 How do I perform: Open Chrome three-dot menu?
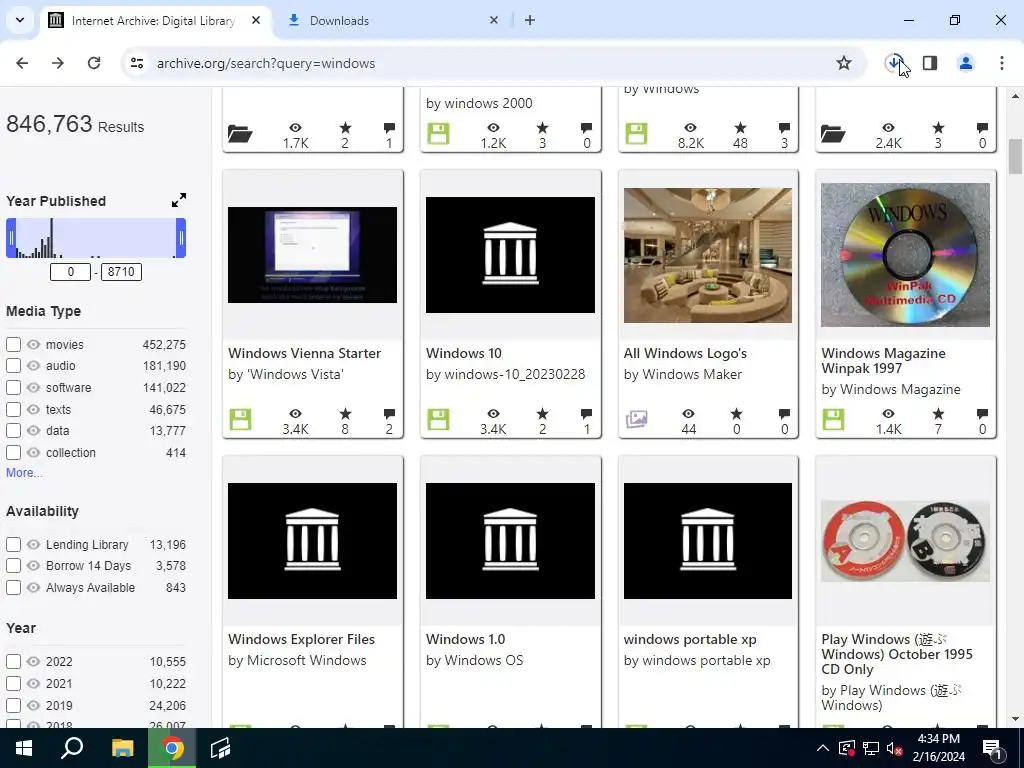(x=1002, y=63)
